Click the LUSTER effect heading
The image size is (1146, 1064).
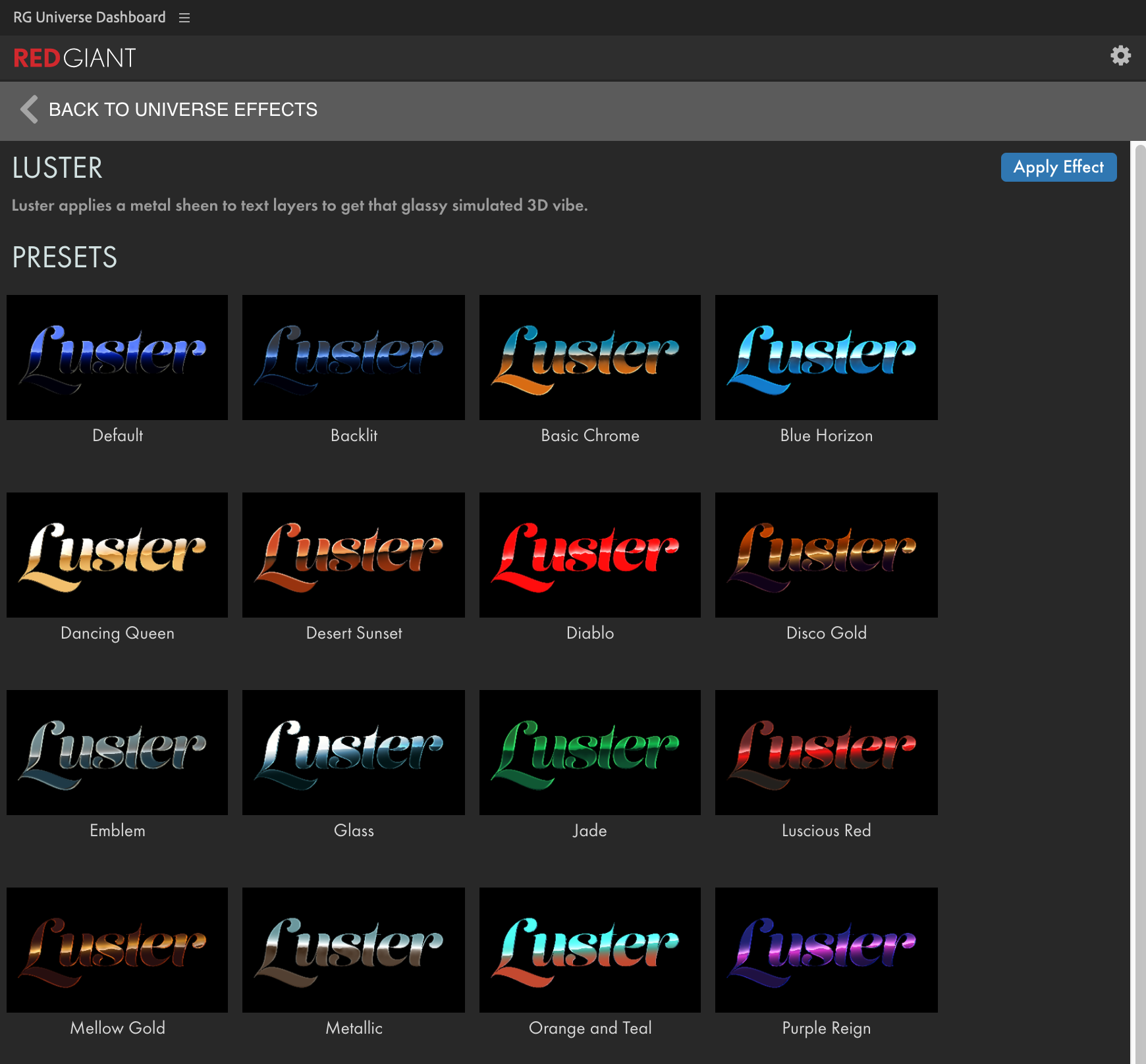57,168
